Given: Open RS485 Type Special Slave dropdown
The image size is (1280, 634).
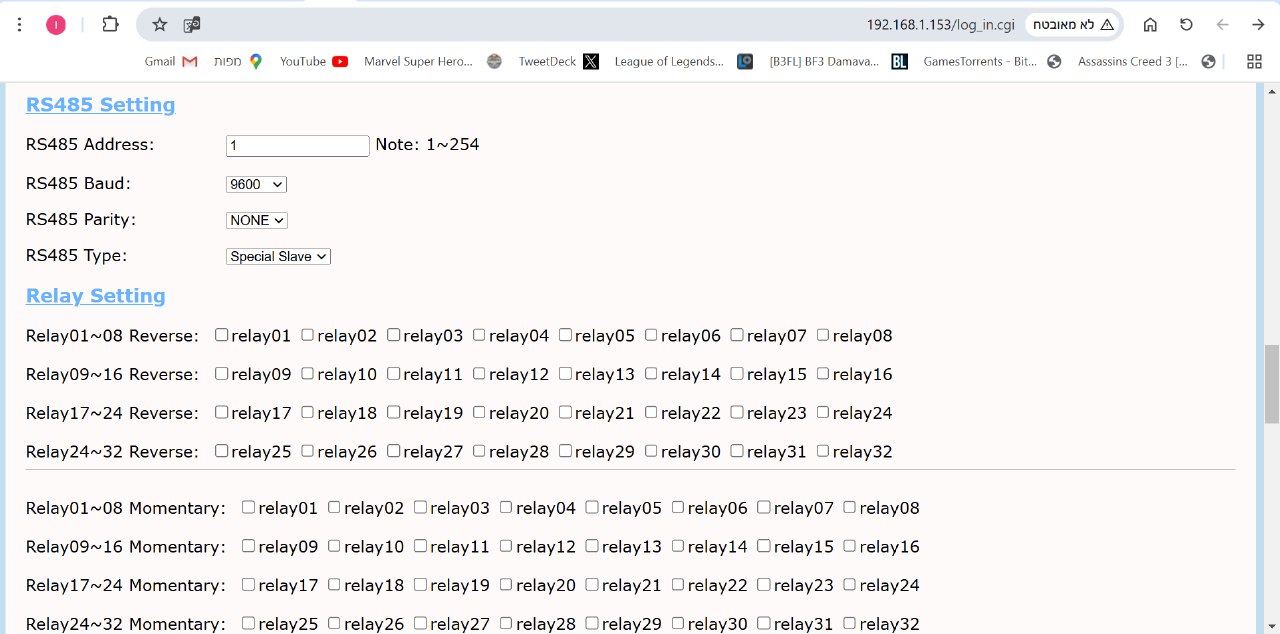Looking at the screenshot, I should [x=278, y=256].
